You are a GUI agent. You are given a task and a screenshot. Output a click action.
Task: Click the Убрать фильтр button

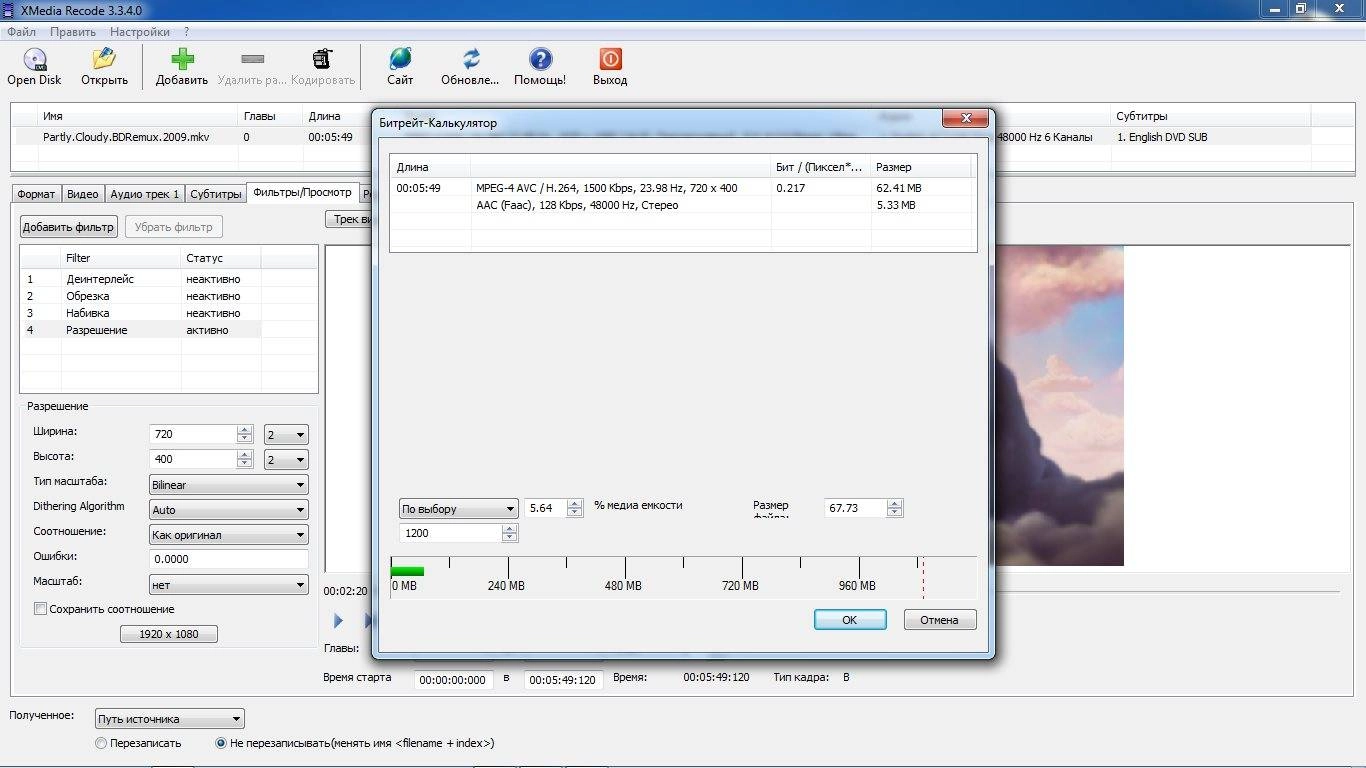(173, 227)
